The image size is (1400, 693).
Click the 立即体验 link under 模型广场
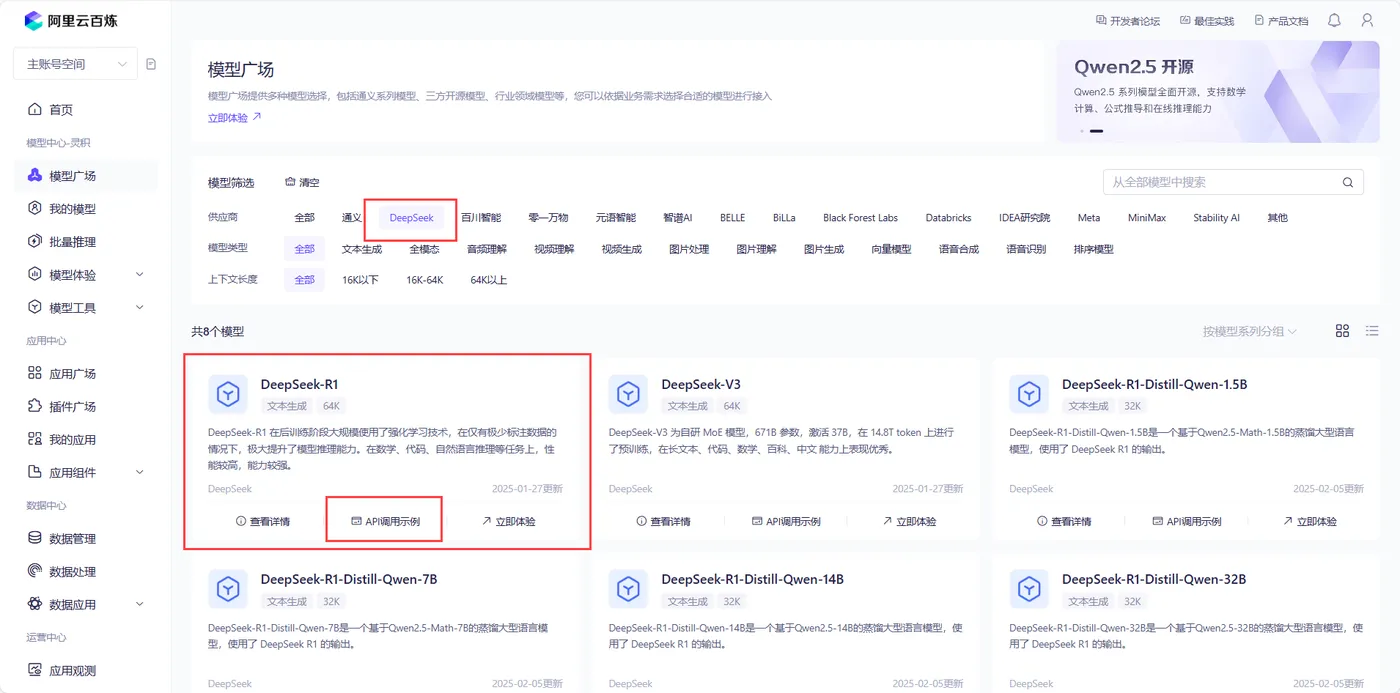234,117
